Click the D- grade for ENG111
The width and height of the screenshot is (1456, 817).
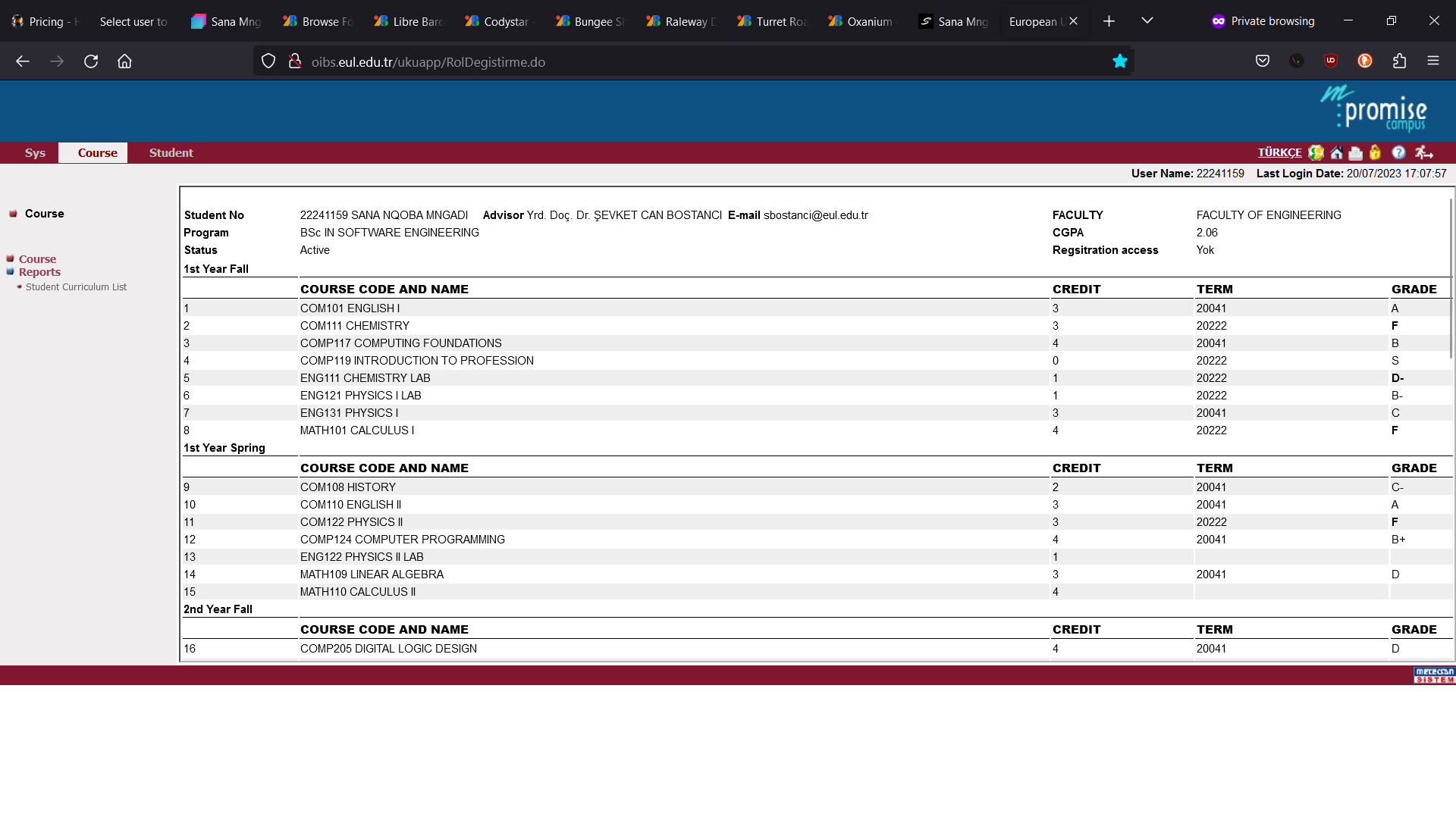click(1398, 378)
